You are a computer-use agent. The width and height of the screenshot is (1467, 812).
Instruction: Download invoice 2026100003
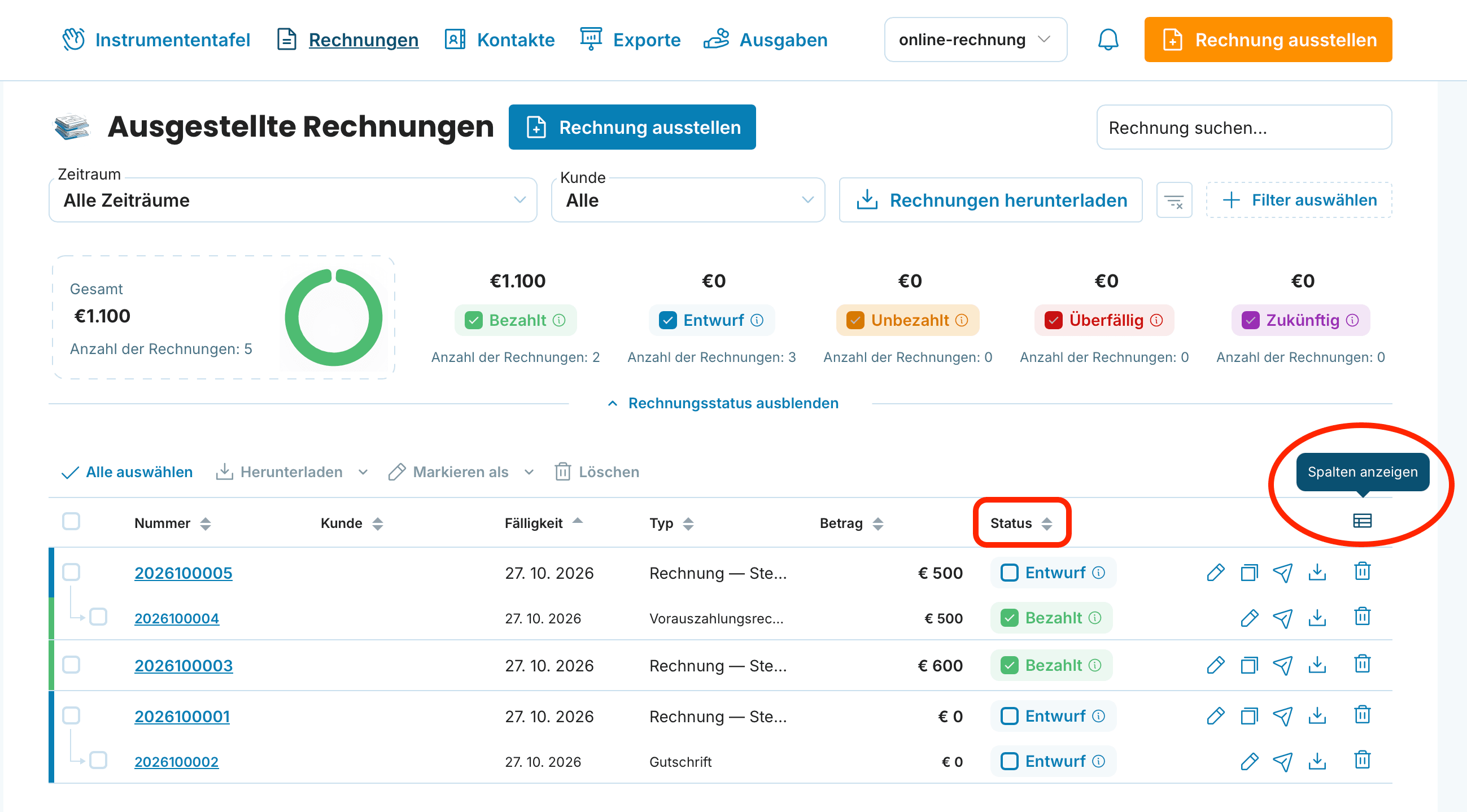pyautogui.click(x=1317, y=665)
